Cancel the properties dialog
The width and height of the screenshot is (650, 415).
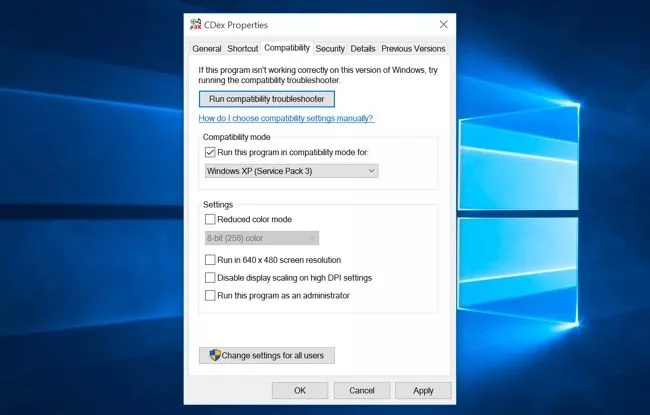click(x=361, y=390)
